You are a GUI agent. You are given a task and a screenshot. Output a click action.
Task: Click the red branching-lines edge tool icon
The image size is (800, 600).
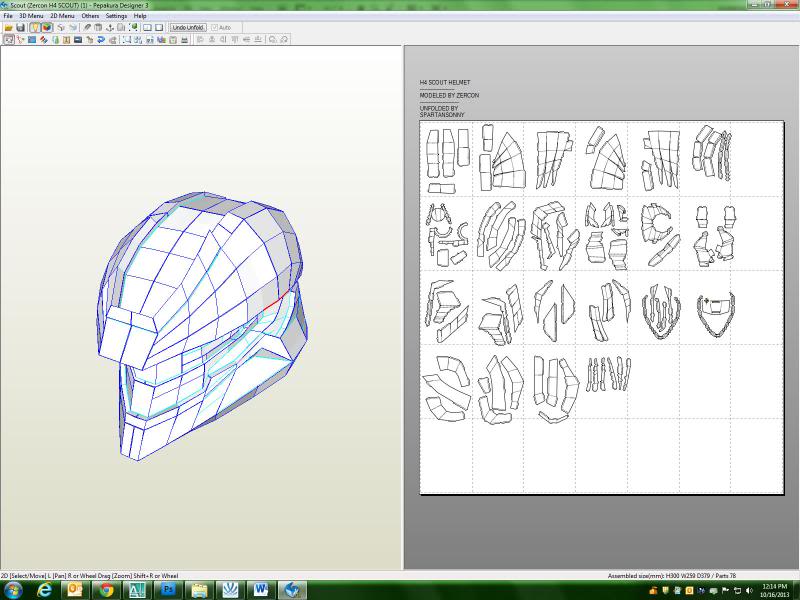point(20,39)
